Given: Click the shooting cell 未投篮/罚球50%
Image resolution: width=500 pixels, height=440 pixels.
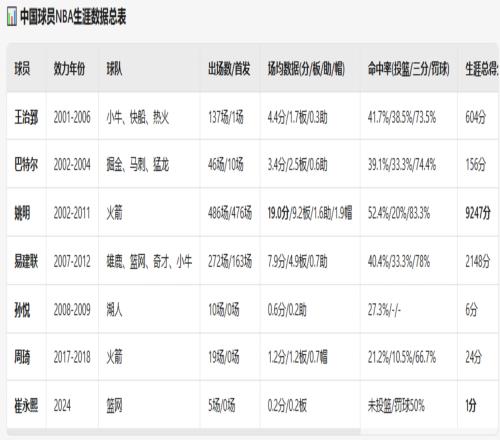Looking at the screenshot, I should click(x=396, y=406).
